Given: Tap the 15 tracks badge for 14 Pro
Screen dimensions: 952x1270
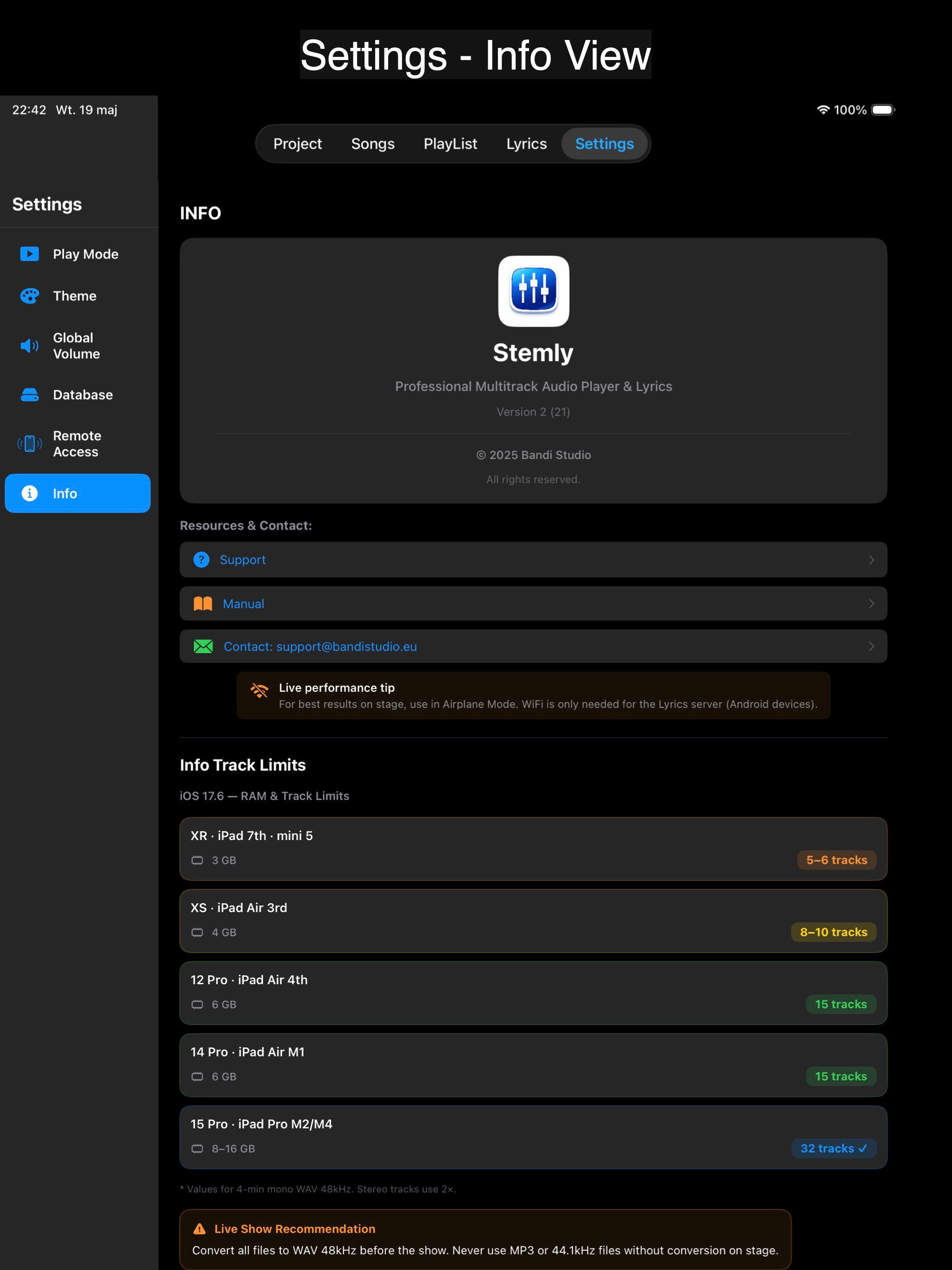Looking at the screenshot, I should tap(841, 1077).
